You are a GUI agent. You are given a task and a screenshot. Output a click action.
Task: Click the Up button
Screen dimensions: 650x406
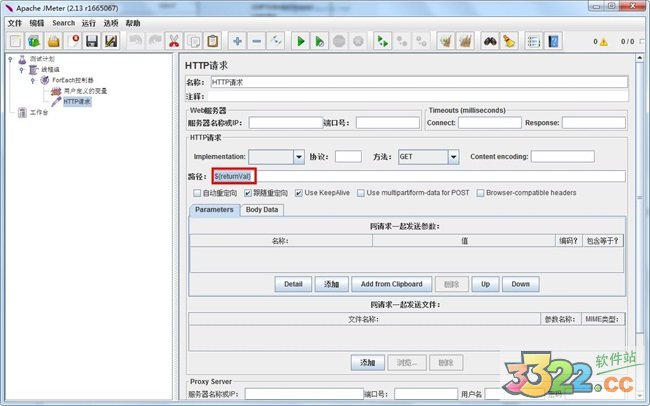tap(485, 284)
